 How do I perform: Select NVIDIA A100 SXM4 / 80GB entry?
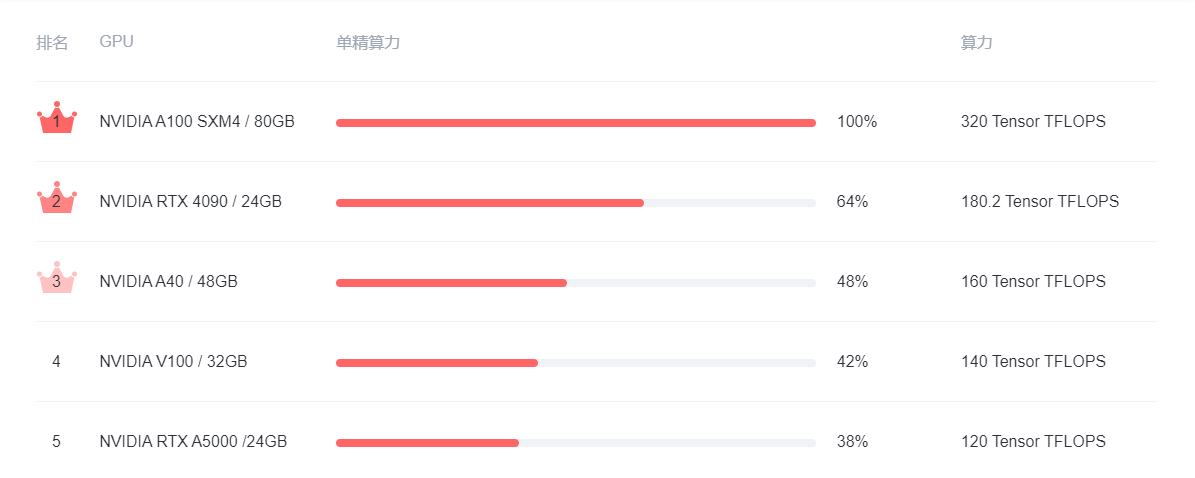(197, 122)
